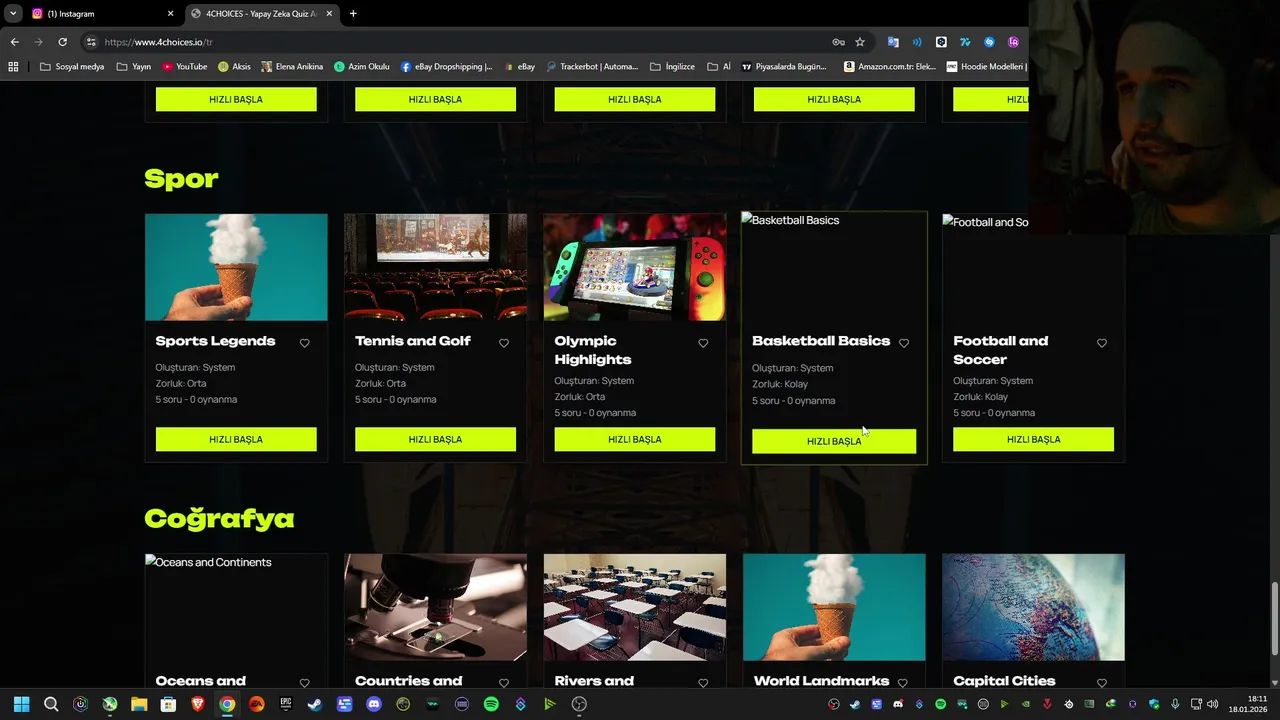Open the Countries microscope thumbnail
Image resolution: width=1280 pixels, height=720 pixels.
tap(435, 607)
